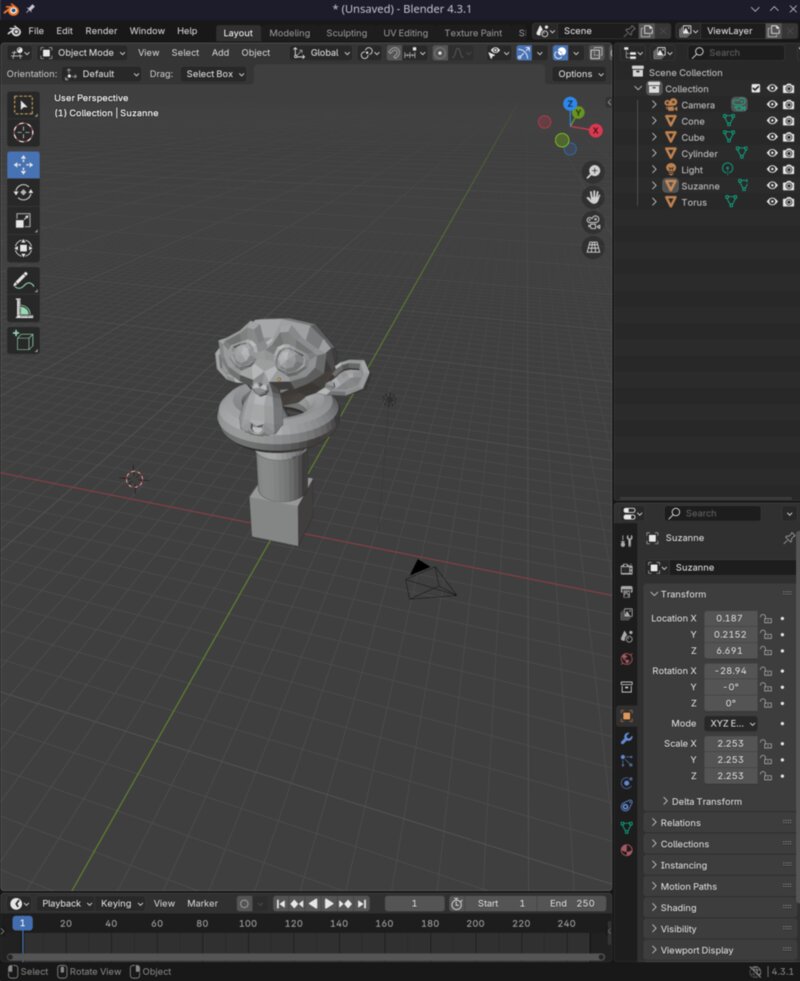
Task: Open the Object properties tab
Action: (627, 716)
